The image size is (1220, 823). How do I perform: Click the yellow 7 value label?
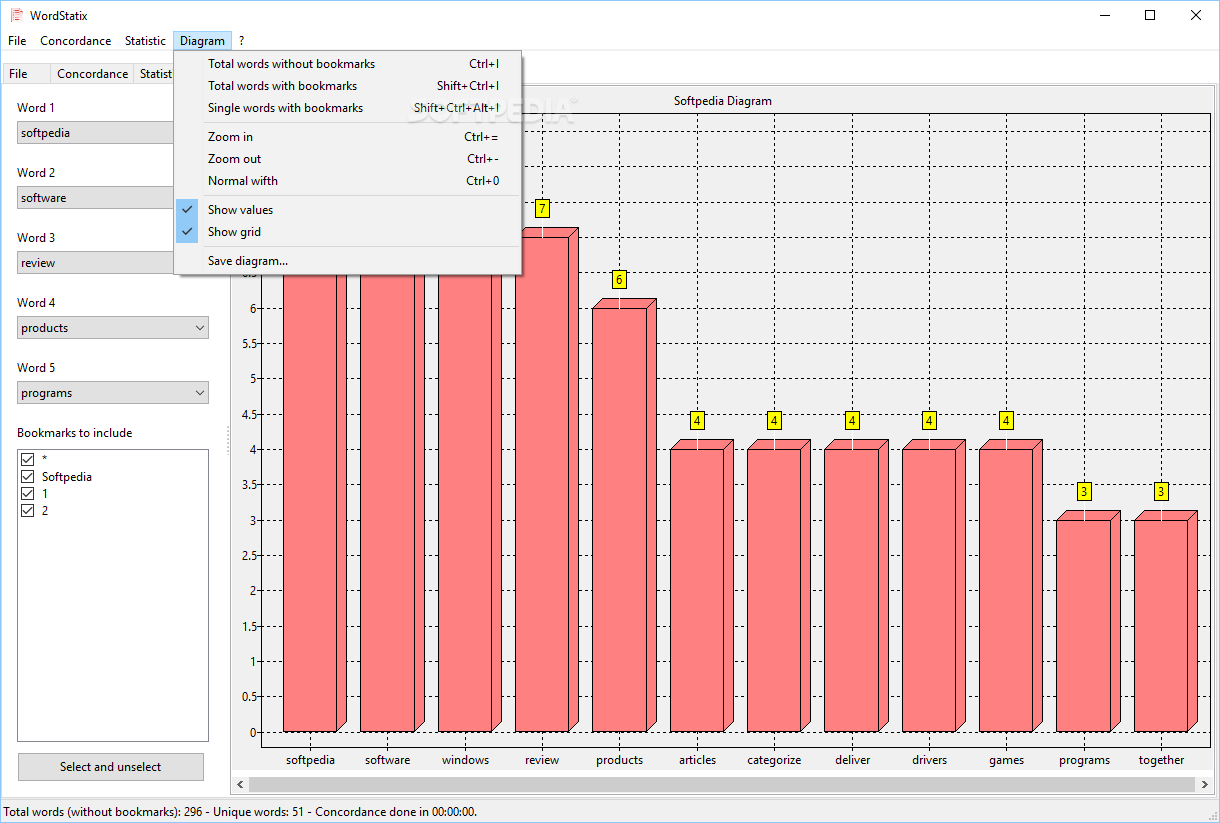(542, 208)
